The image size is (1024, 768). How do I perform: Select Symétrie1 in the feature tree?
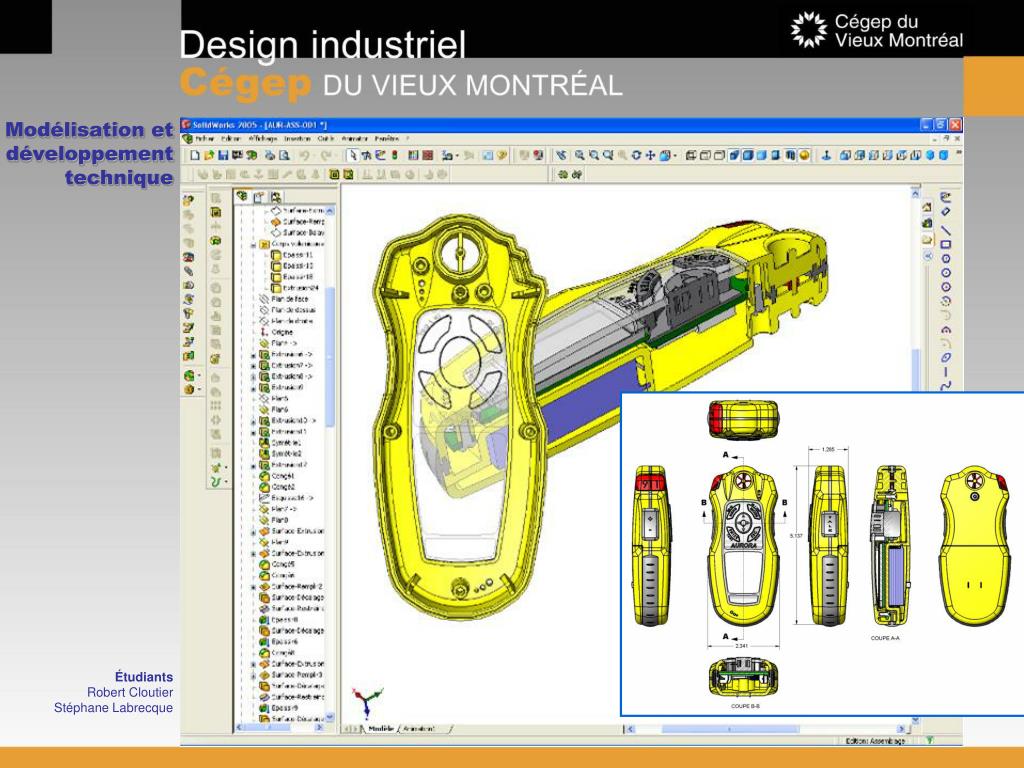tap(287, 443)
